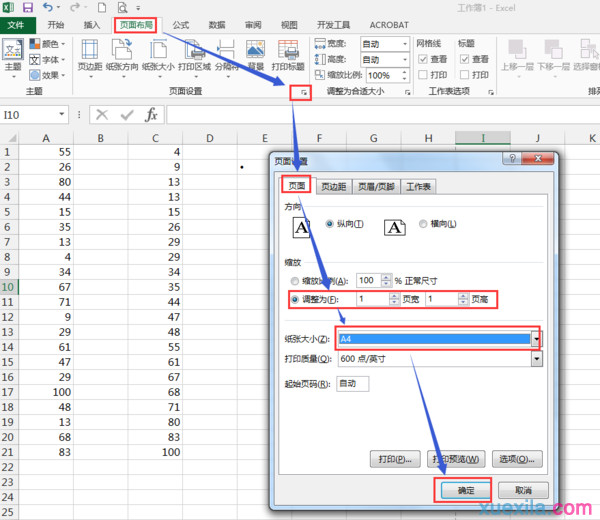Click the save icon in quick access toolbar
Screen dimensions: 600x520
[28, 8]
